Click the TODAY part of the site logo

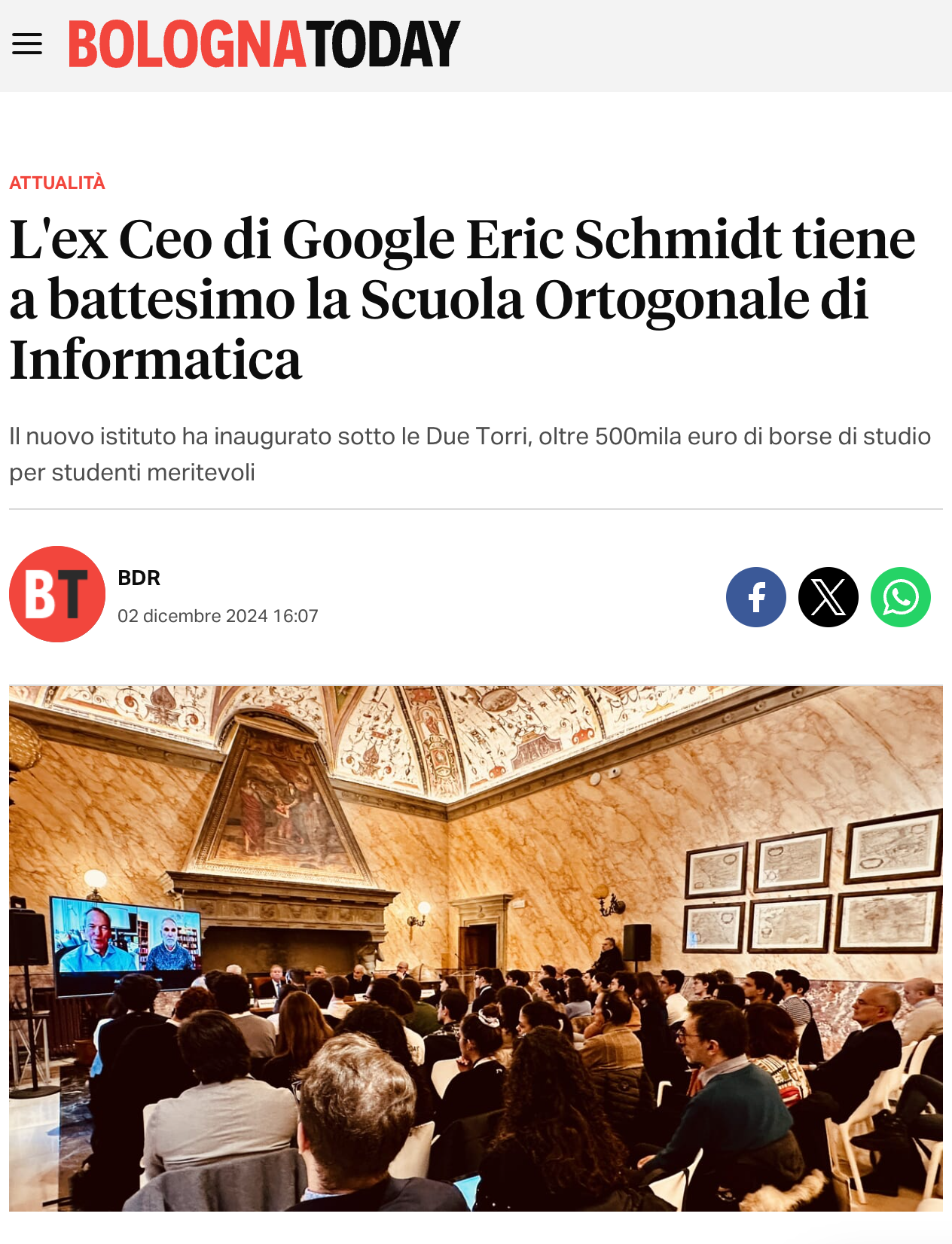tap(383, 44)
